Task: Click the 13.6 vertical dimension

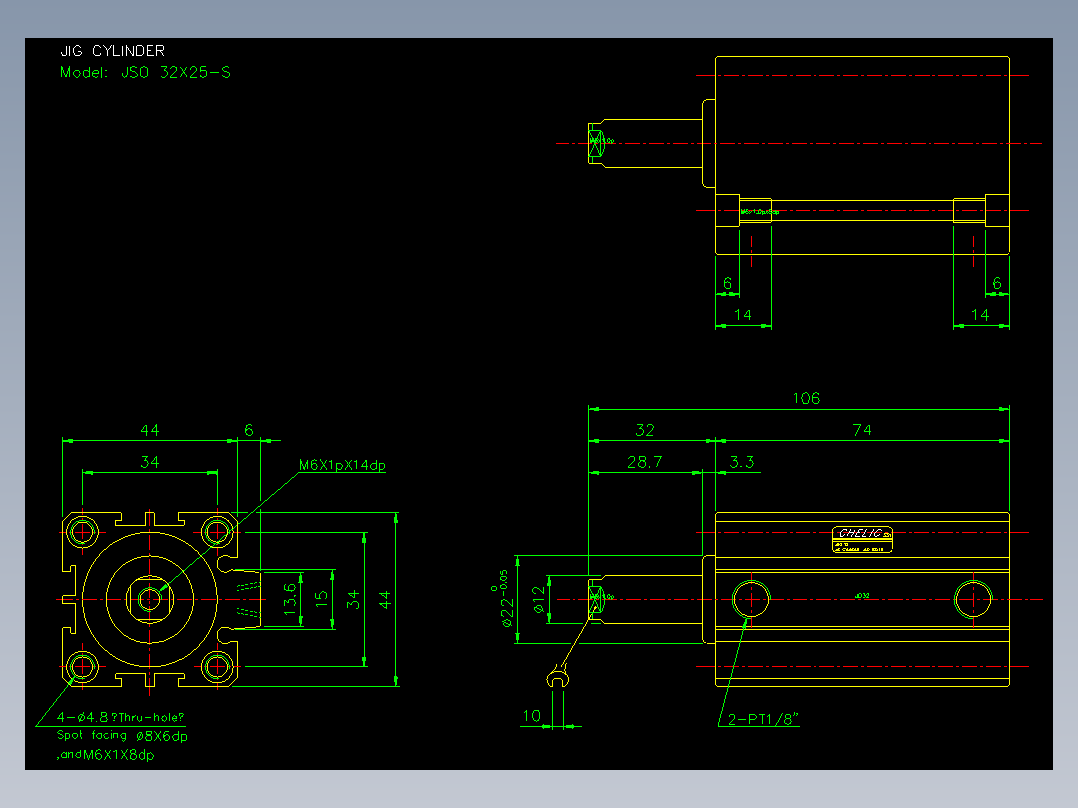Action: 289,599
